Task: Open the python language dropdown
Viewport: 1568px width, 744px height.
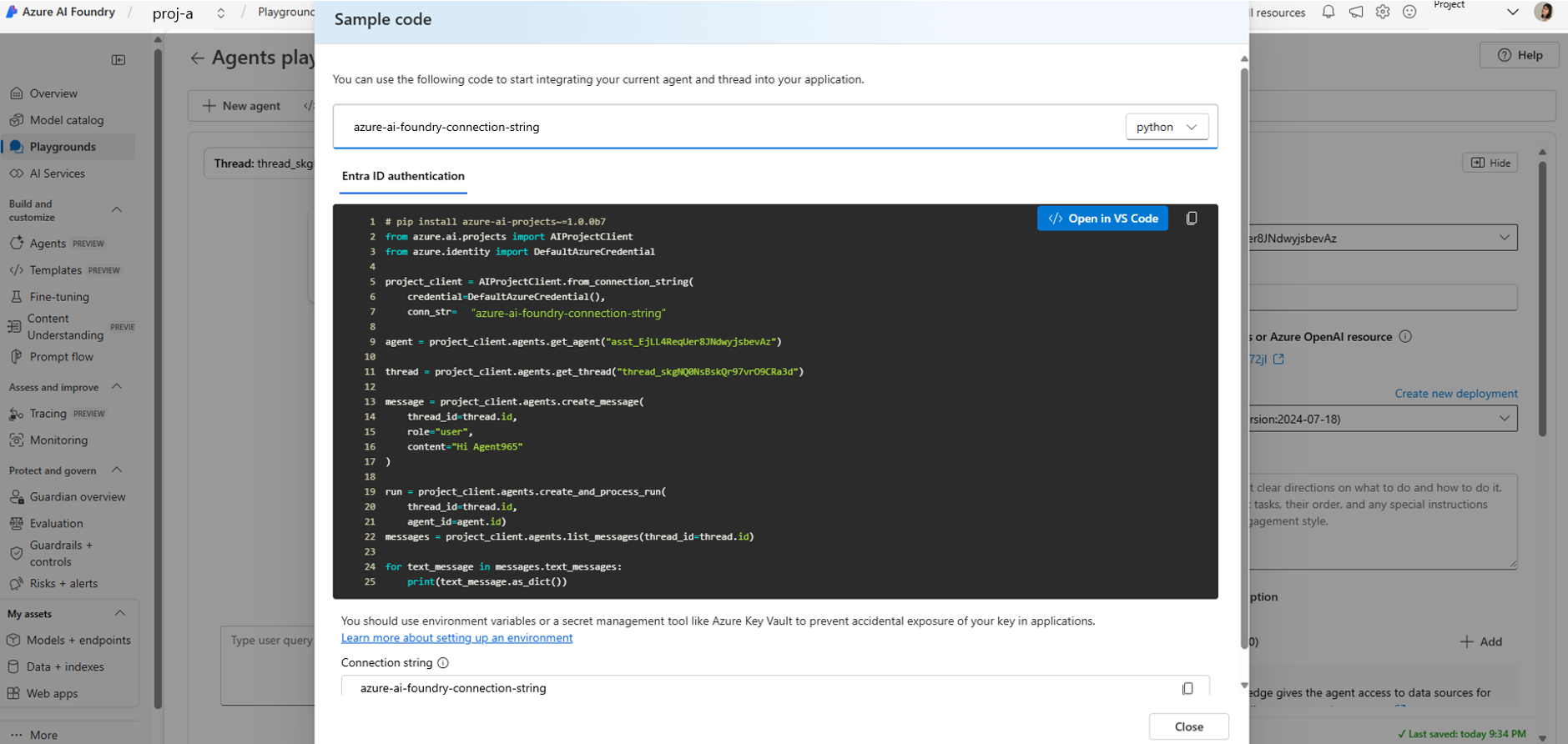Action: tap(1167, 127)
